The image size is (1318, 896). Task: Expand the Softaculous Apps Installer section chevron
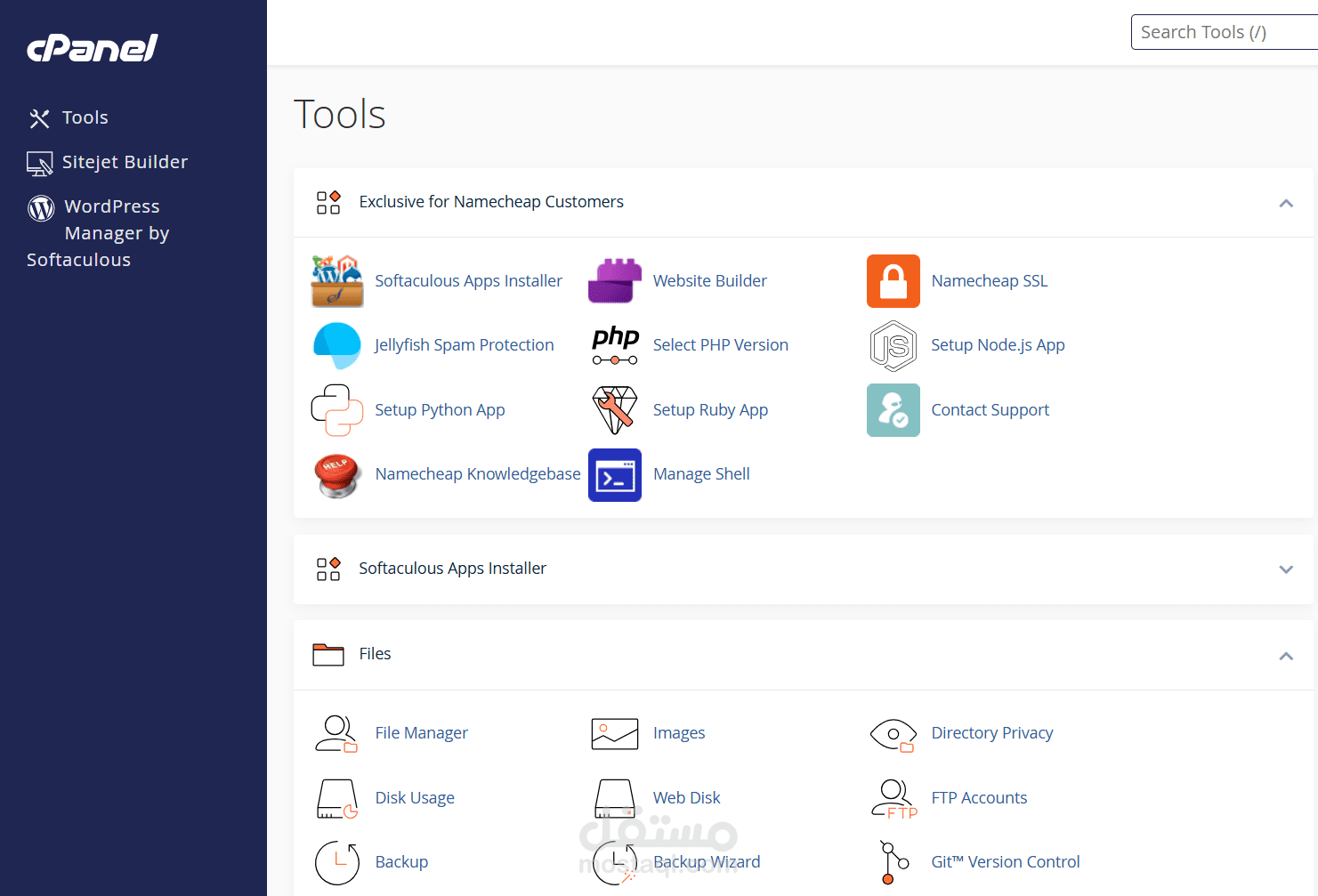point(1286,569)
